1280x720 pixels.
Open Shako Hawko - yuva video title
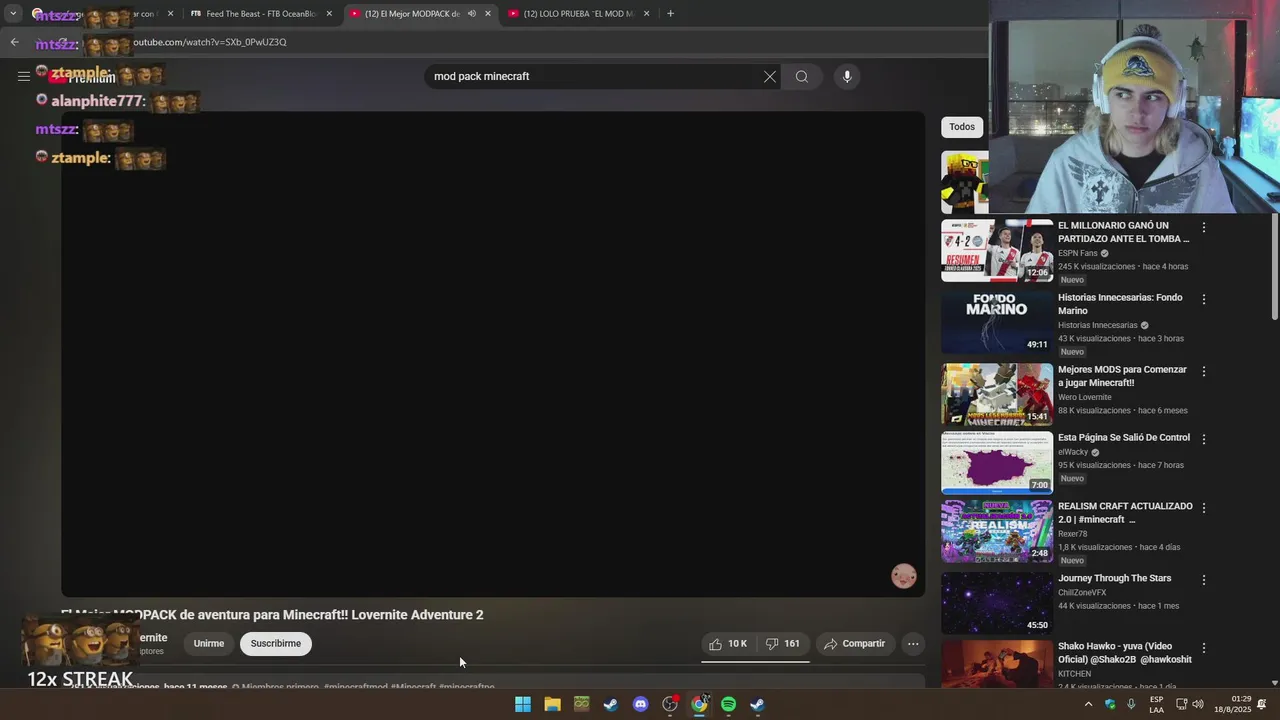pos(1125,653)
